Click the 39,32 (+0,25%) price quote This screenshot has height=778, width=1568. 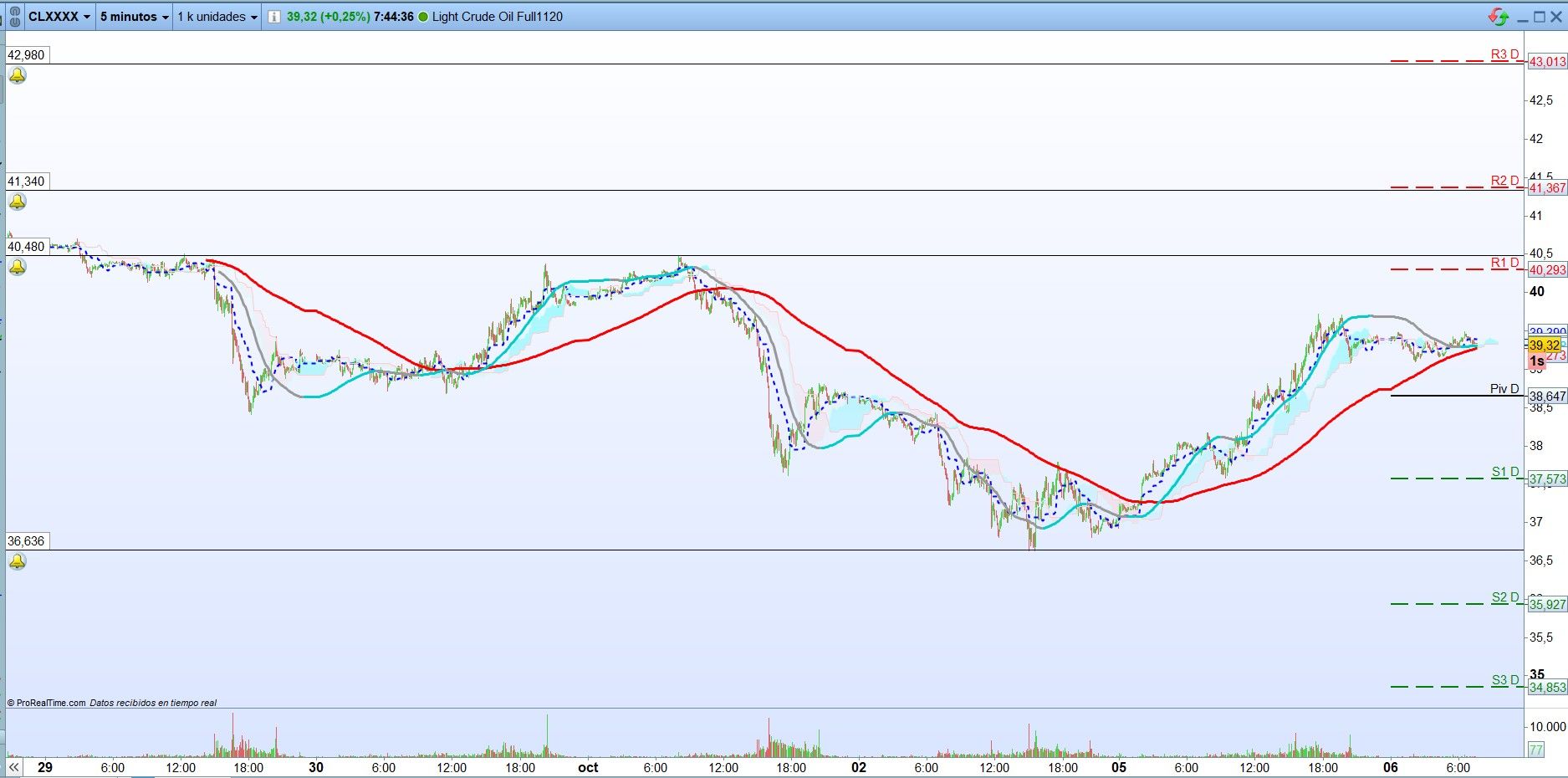(x=328, y=17)
